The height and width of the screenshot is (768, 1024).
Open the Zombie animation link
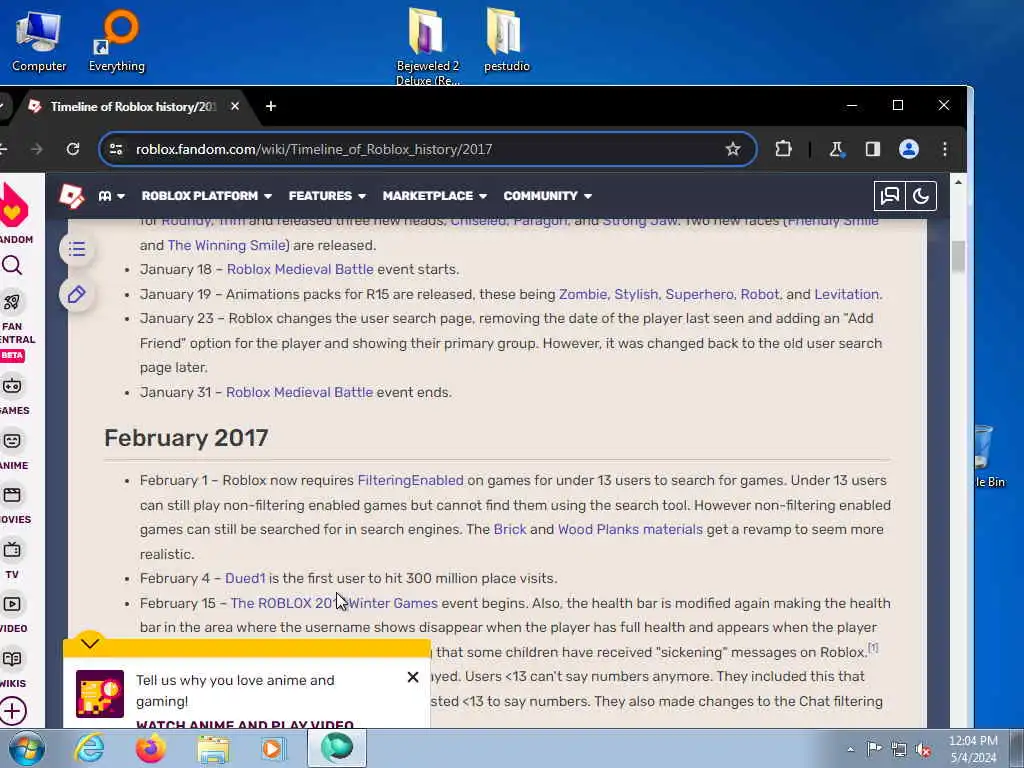point(583,294)
